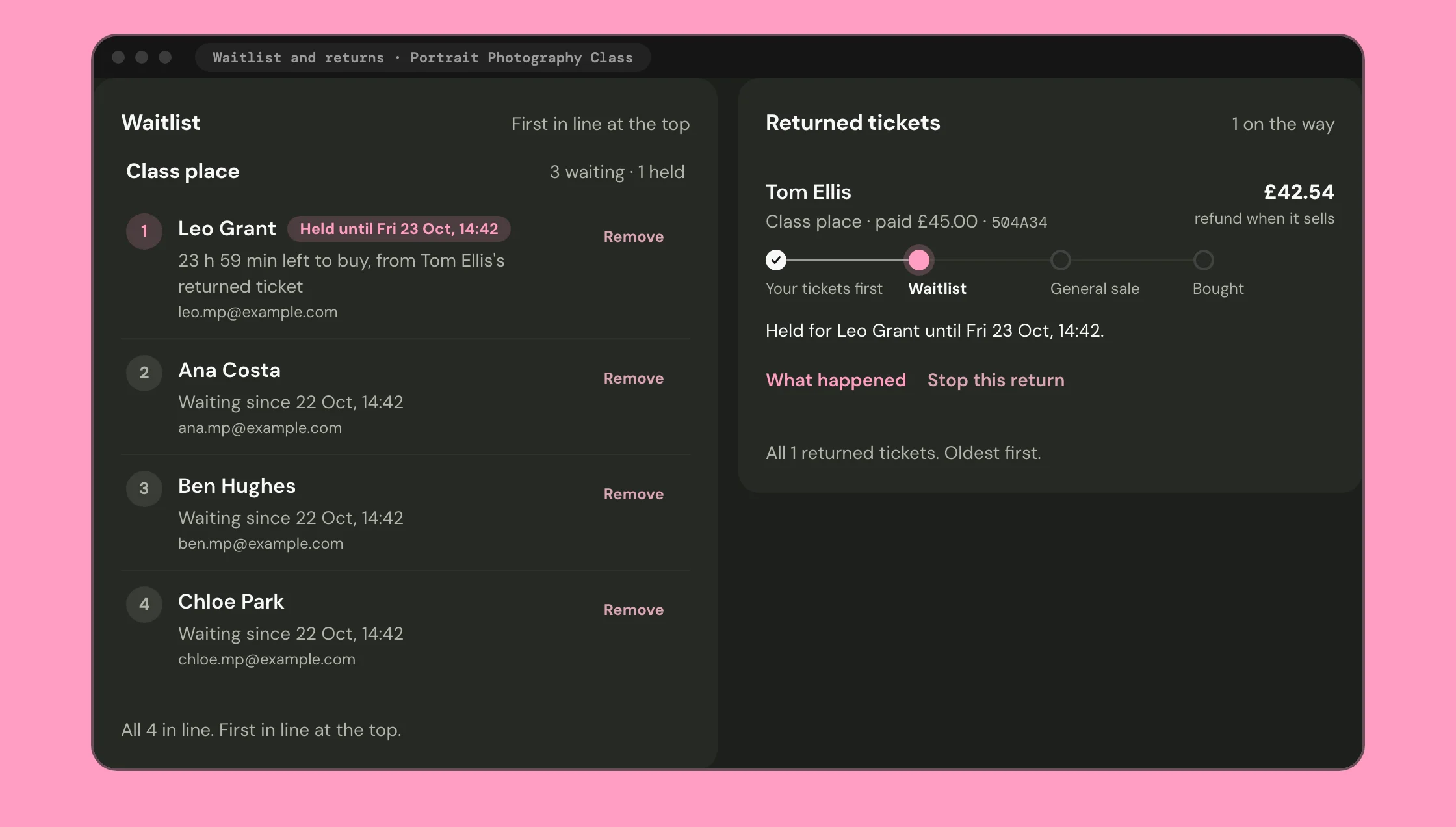Click the All 1 returned tickets footer text

pos(903,453)
